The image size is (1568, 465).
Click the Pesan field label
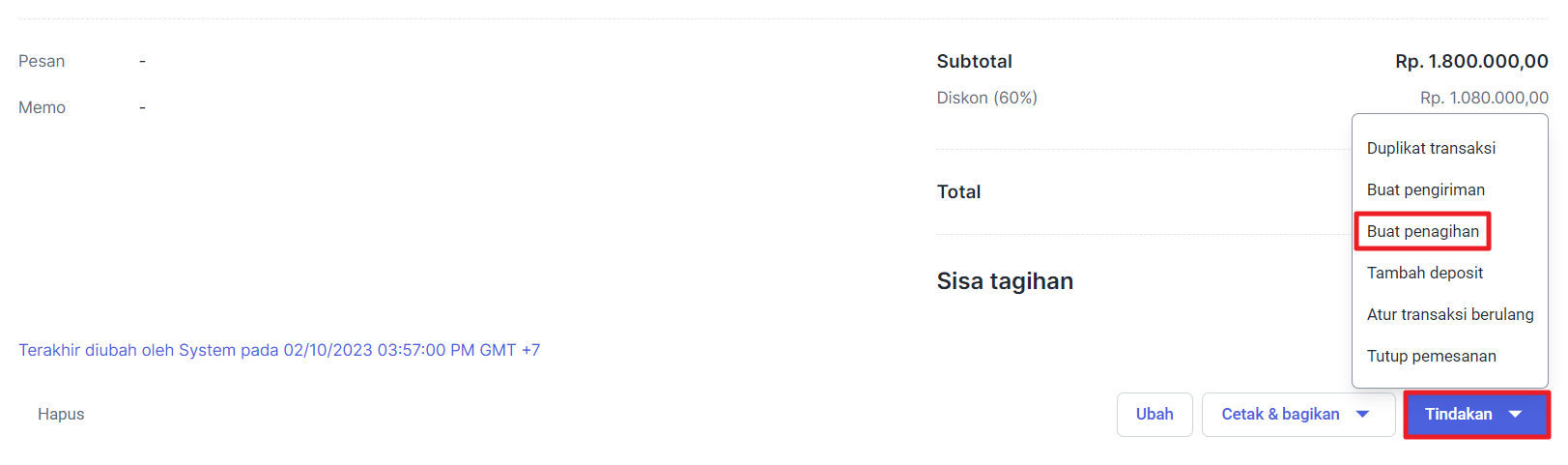[x=42, y=61]
